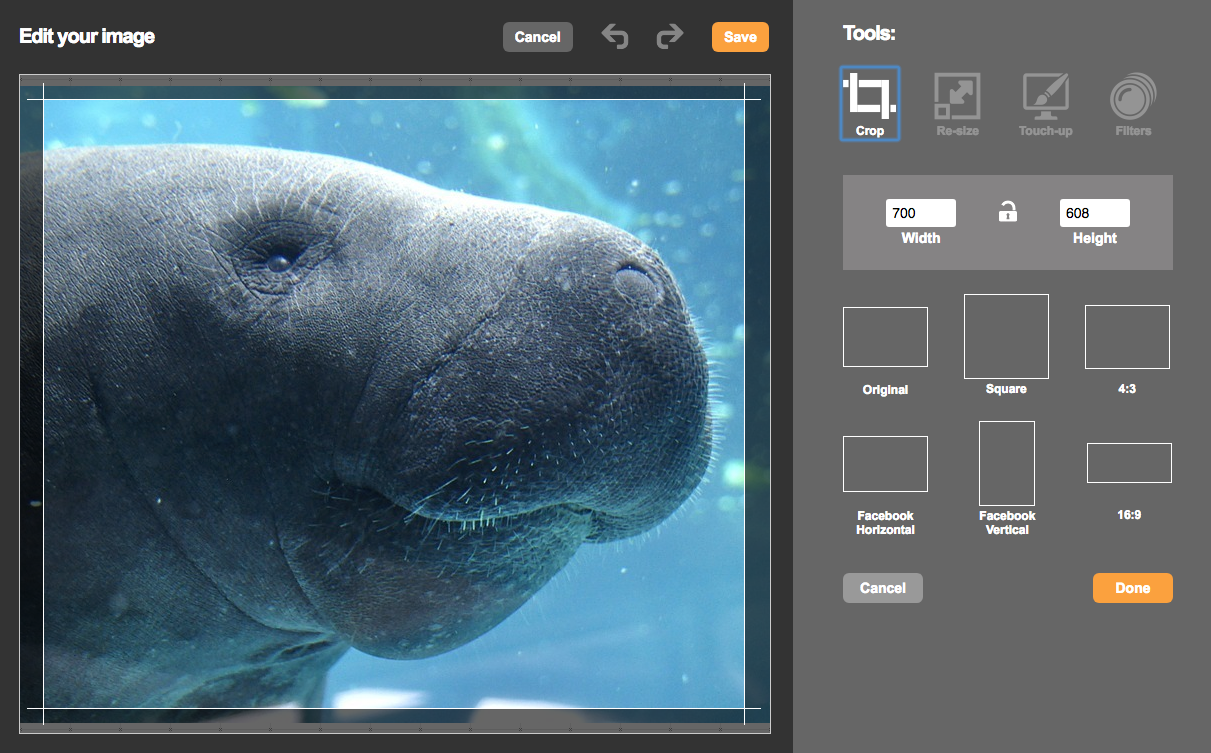Select the Crop tool
This screenshot has height=753, width=1211.
pos(869,103)
